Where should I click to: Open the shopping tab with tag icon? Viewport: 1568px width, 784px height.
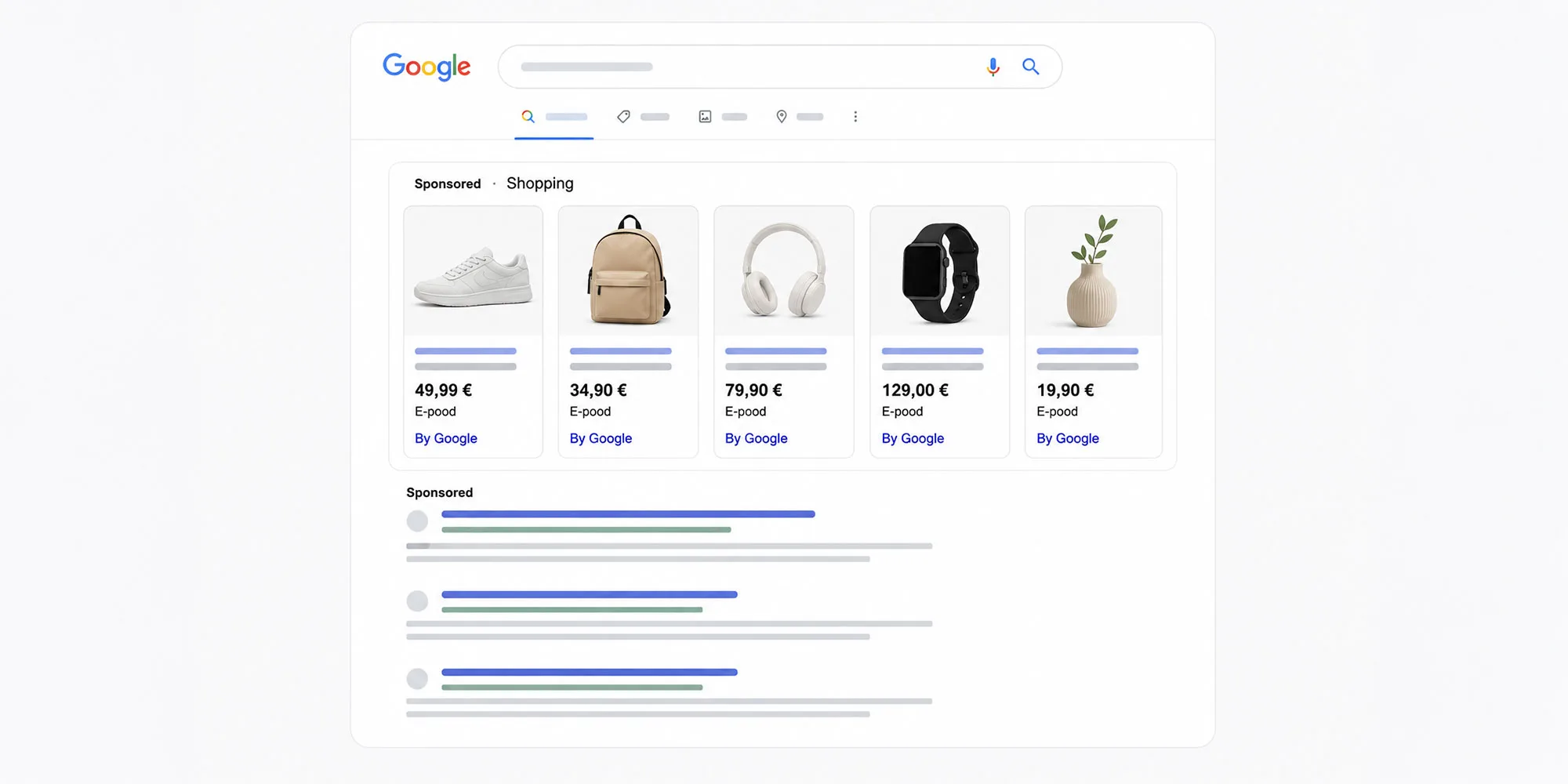pyautogui.click(x=643, y=117)
